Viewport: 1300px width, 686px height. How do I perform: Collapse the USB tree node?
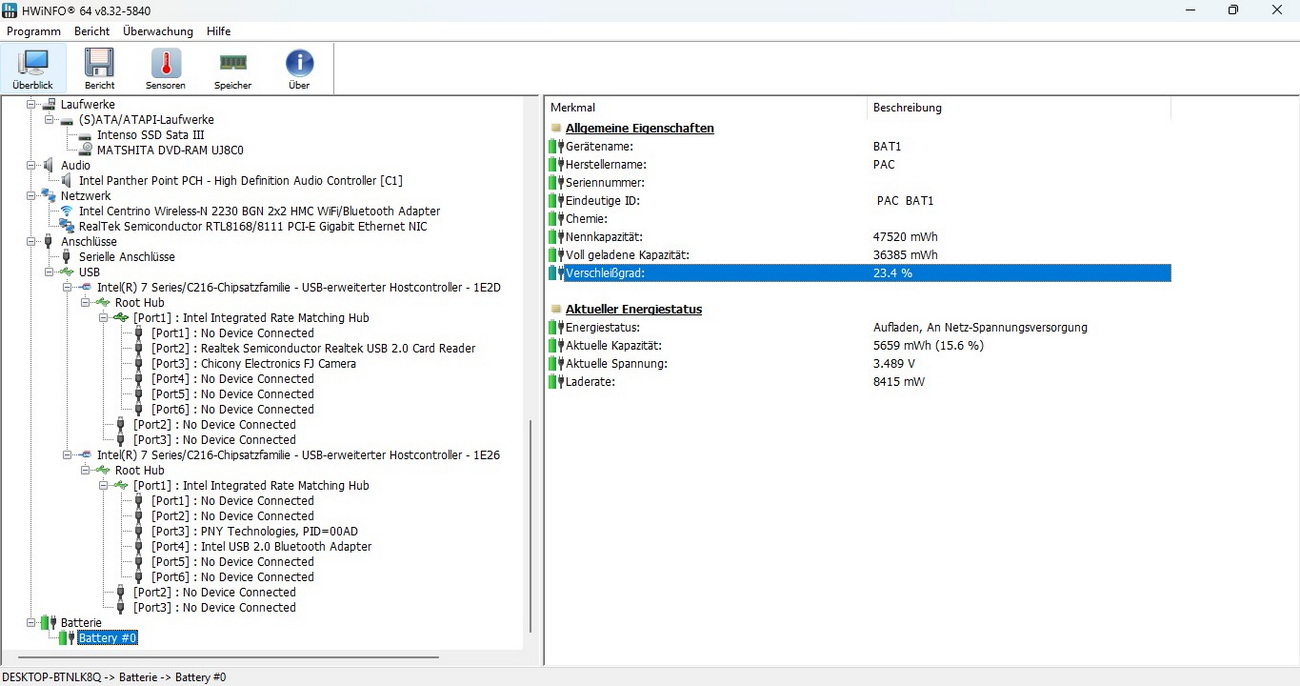49,272
